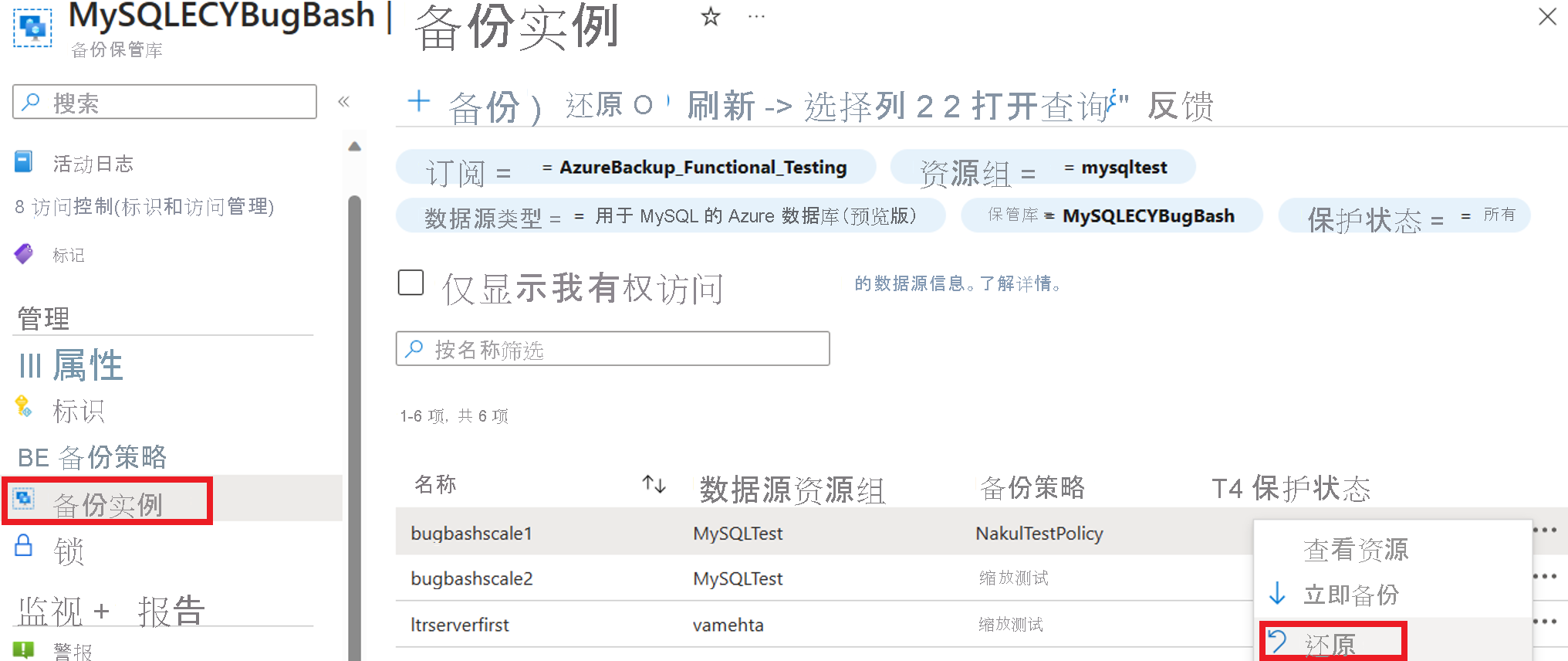Click the Backup instances icon in sidebar
Viewport: 1568px width, 661px height.
point(24,499)
